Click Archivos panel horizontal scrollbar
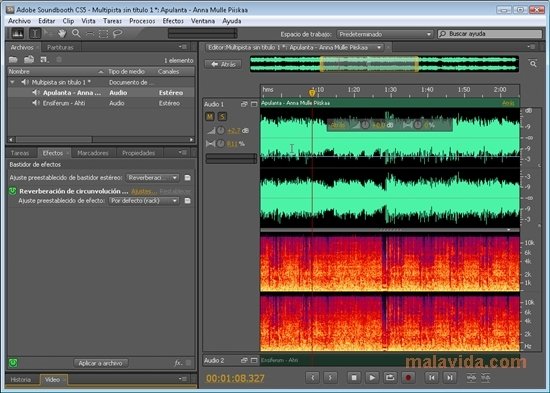Screen dimensions: 550x393 tap(102, 140)
